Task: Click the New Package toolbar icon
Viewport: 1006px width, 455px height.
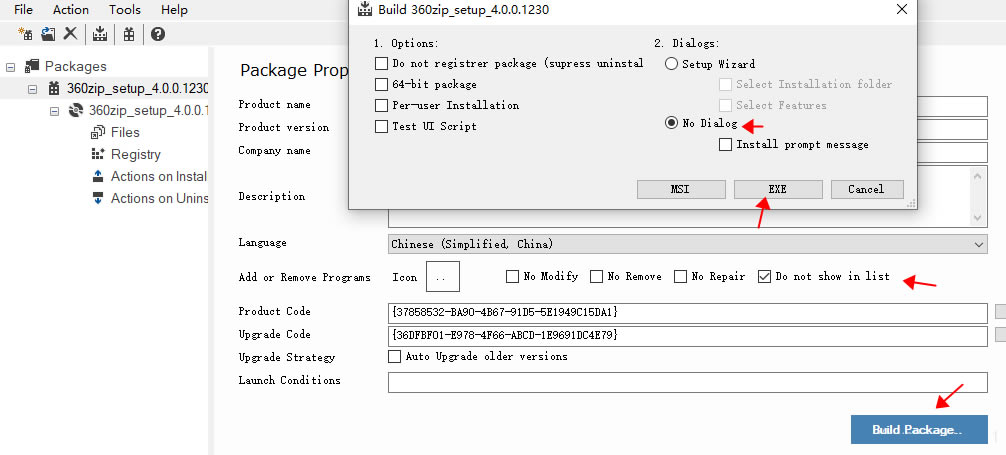Action: [25, 34]
